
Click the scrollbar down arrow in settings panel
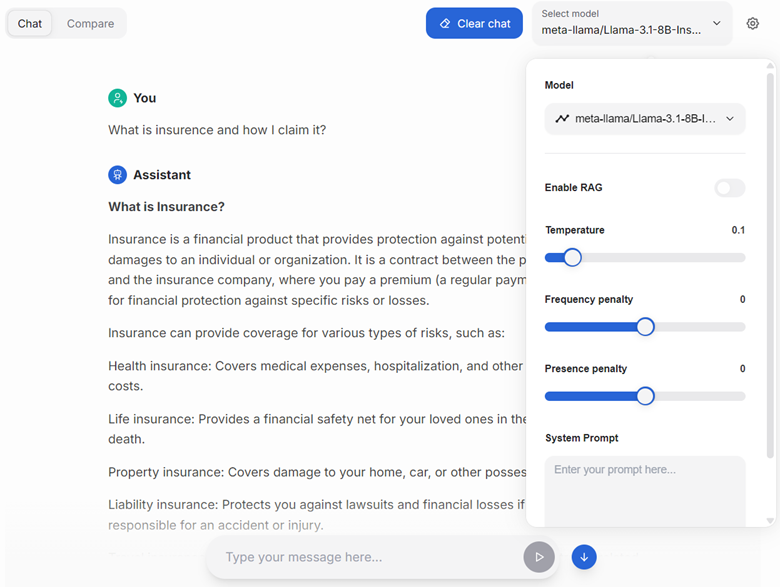pos(770,520)
